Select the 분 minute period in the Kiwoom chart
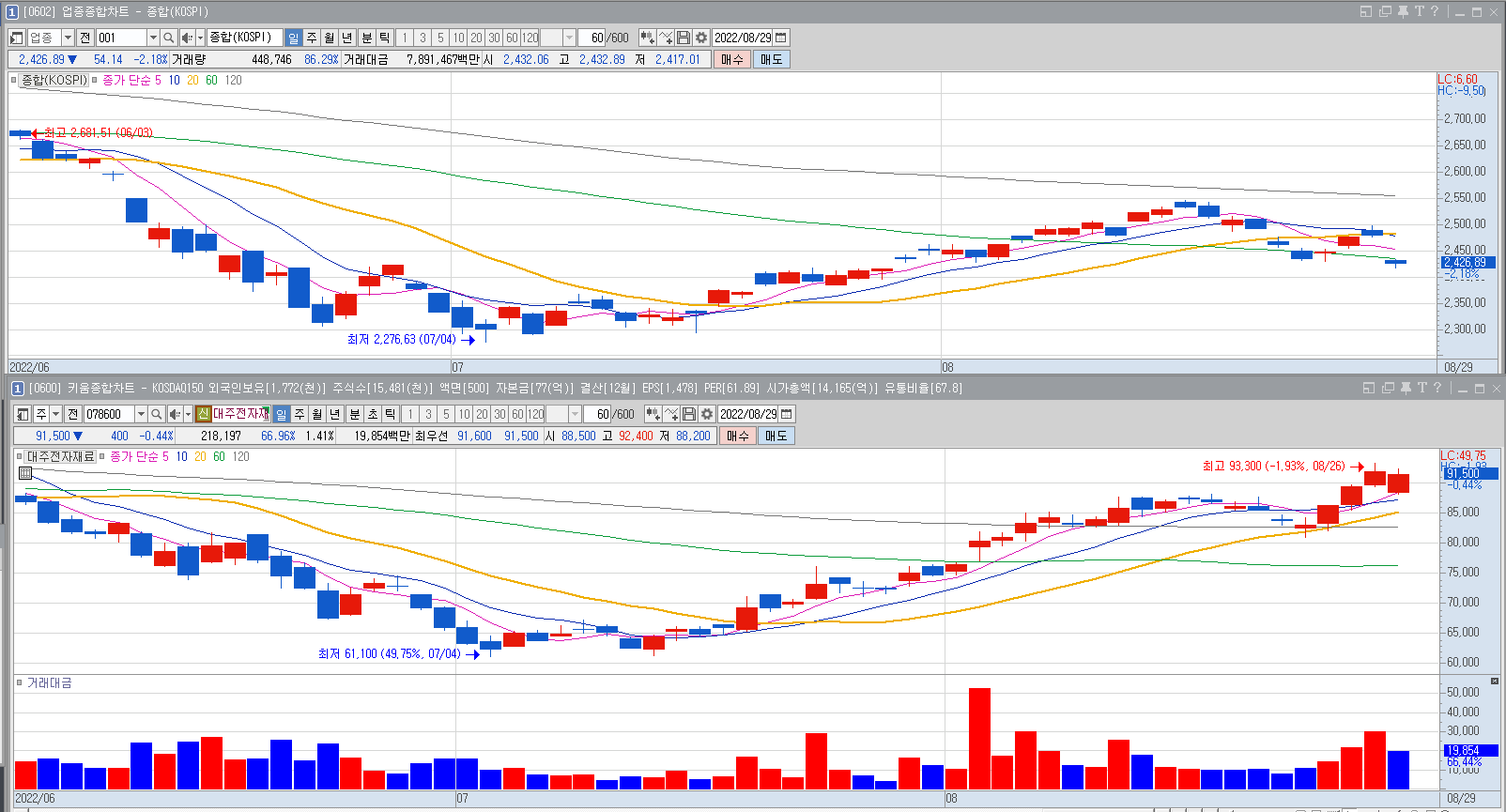 [x=355, y=414]
